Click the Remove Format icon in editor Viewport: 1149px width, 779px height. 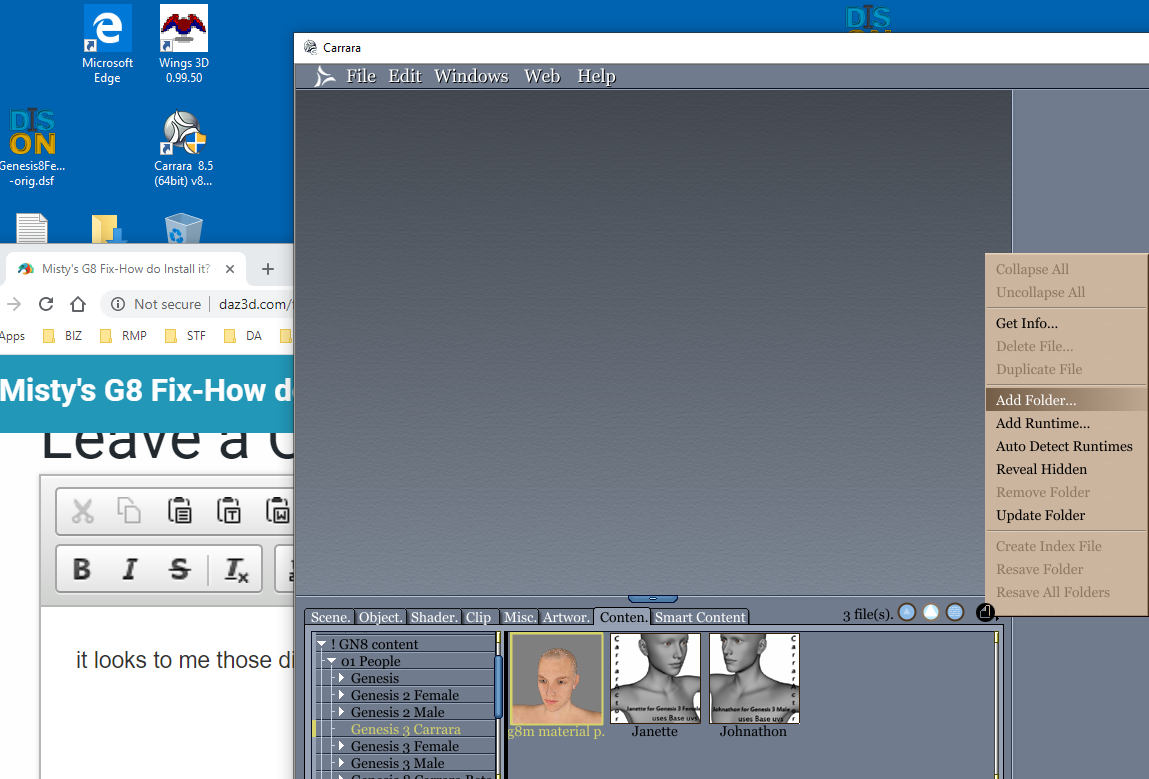click(236, 569)
